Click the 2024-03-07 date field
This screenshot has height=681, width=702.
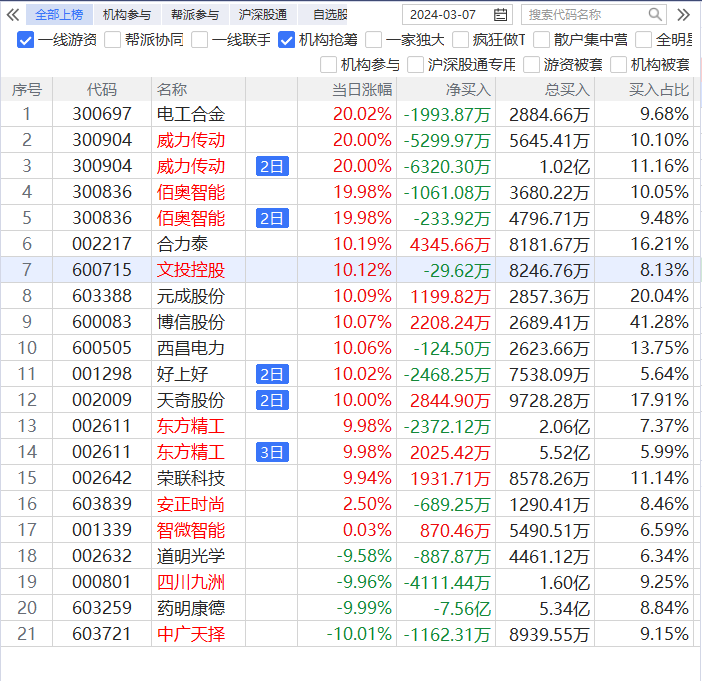[x=457, y=15]
